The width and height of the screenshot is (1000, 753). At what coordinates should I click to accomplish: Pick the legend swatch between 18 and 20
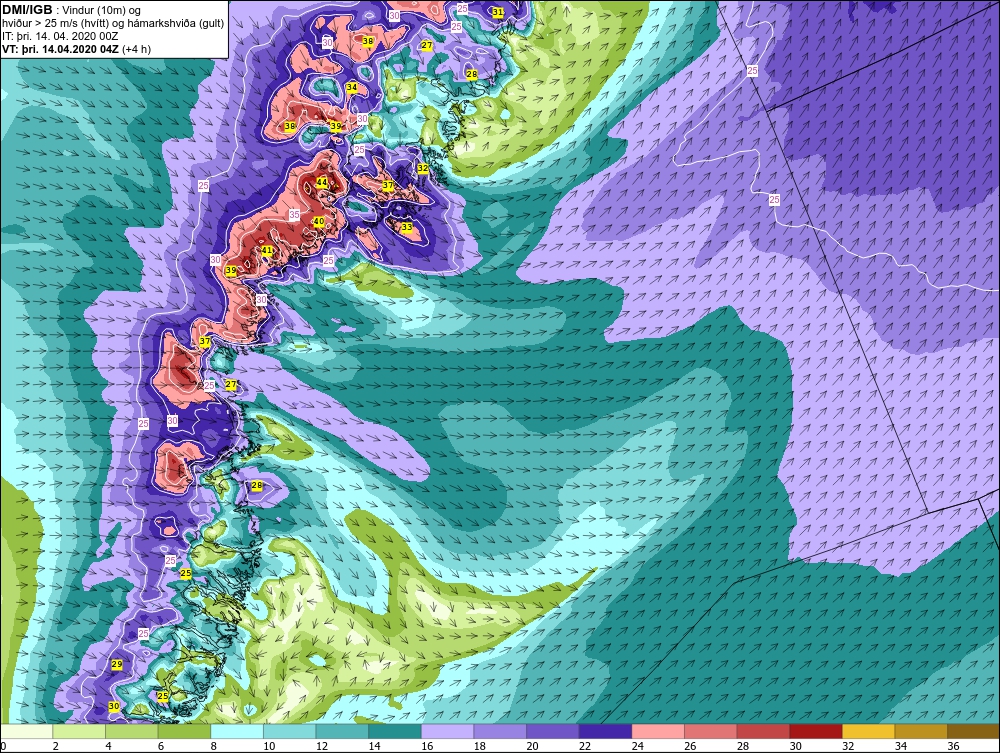pyautogui.click(x=500, y=731)
